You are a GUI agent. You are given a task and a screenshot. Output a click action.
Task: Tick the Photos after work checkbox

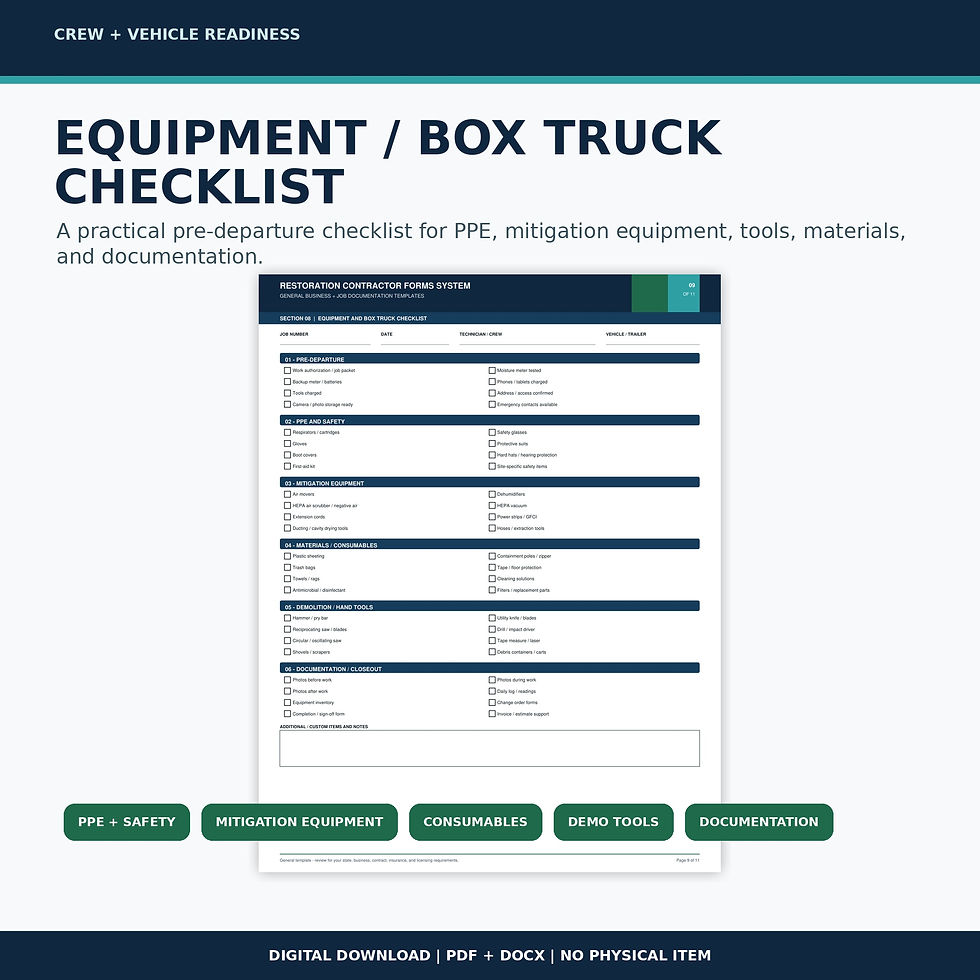coord(288,691)
